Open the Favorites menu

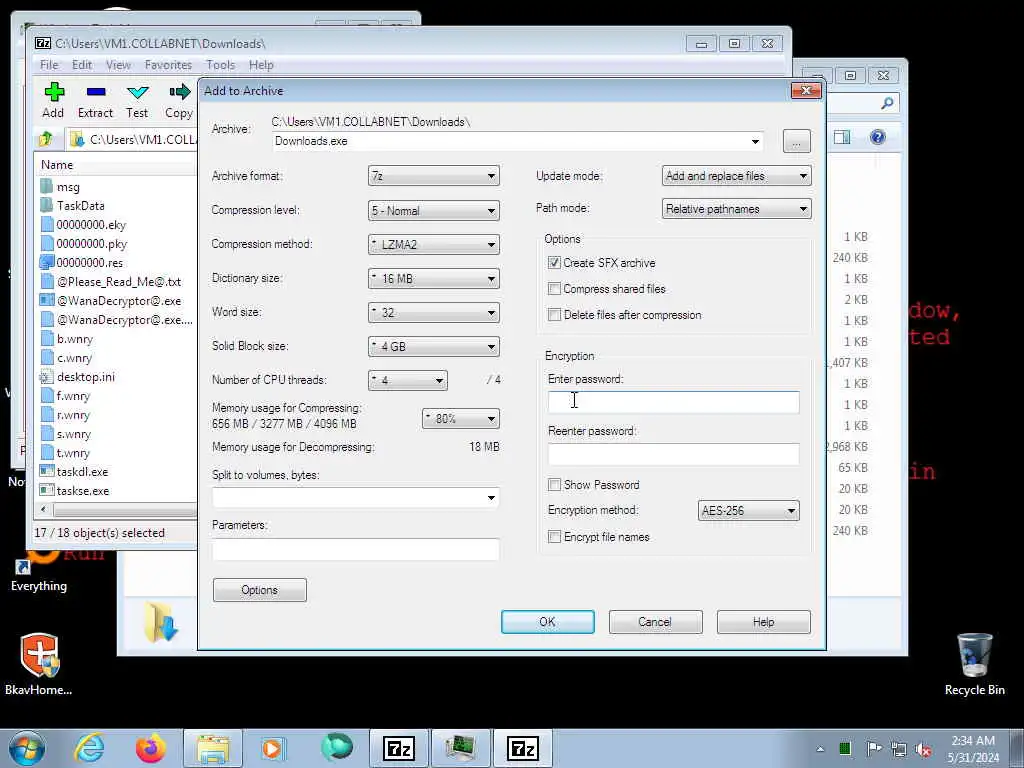point(168,65)
